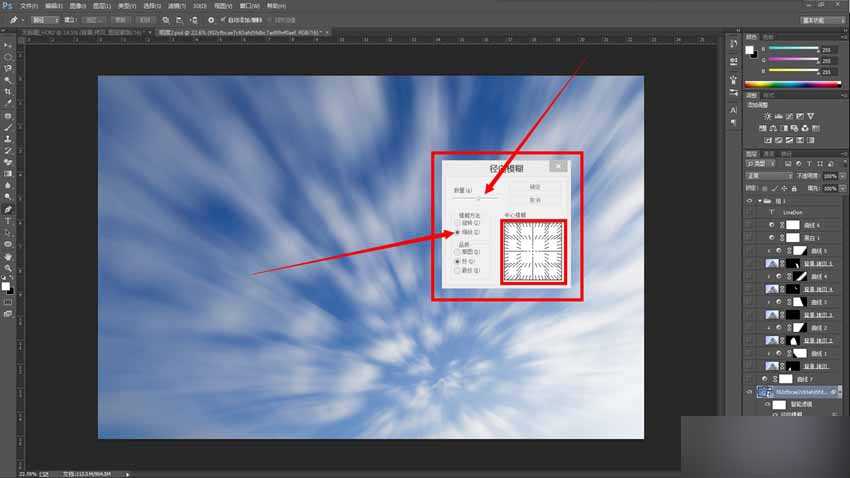
Task: Select the Lasso tool
Action: pyautogui.click(x=8, y=69)
